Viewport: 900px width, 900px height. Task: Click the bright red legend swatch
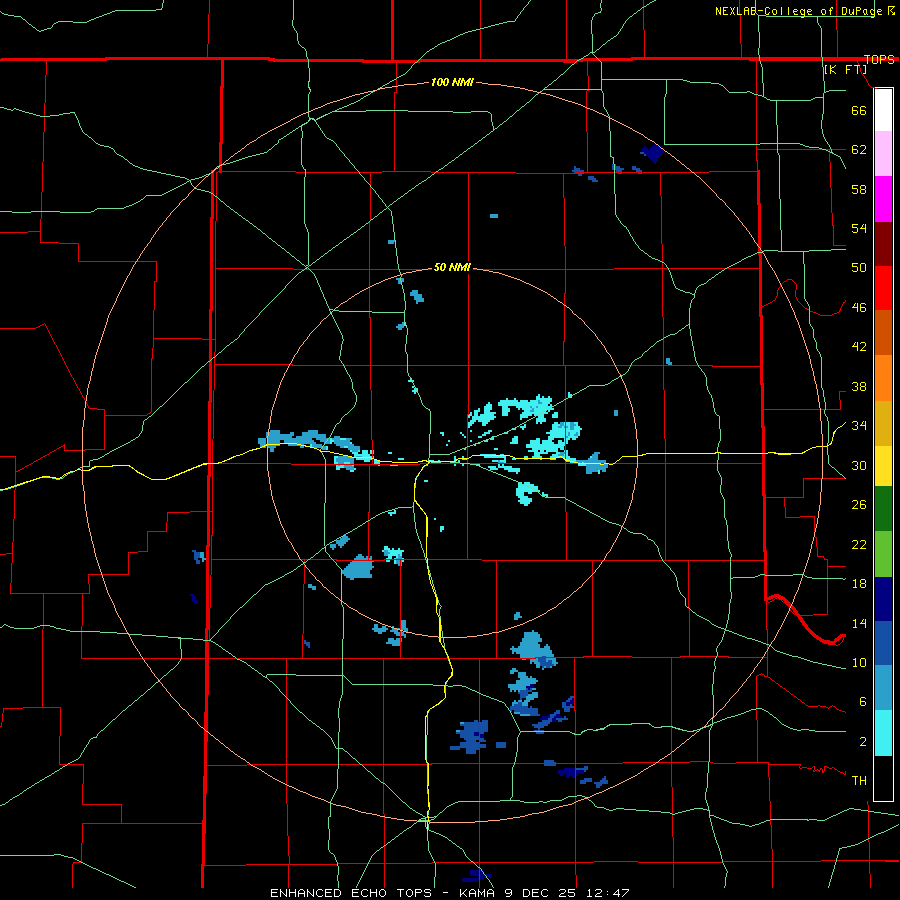[883, 288]
